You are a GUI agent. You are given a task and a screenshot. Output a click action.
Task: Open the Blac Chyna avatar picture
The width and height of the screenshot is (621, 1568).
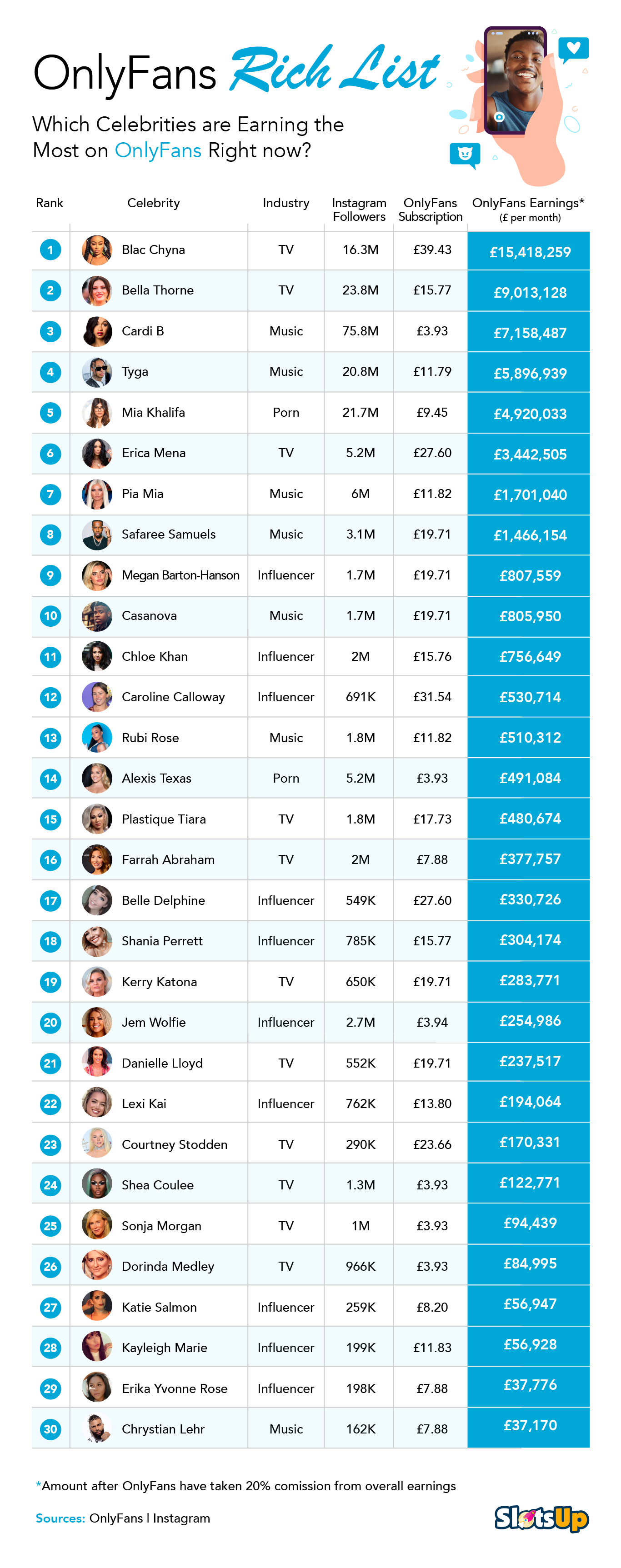pos(97,250)
